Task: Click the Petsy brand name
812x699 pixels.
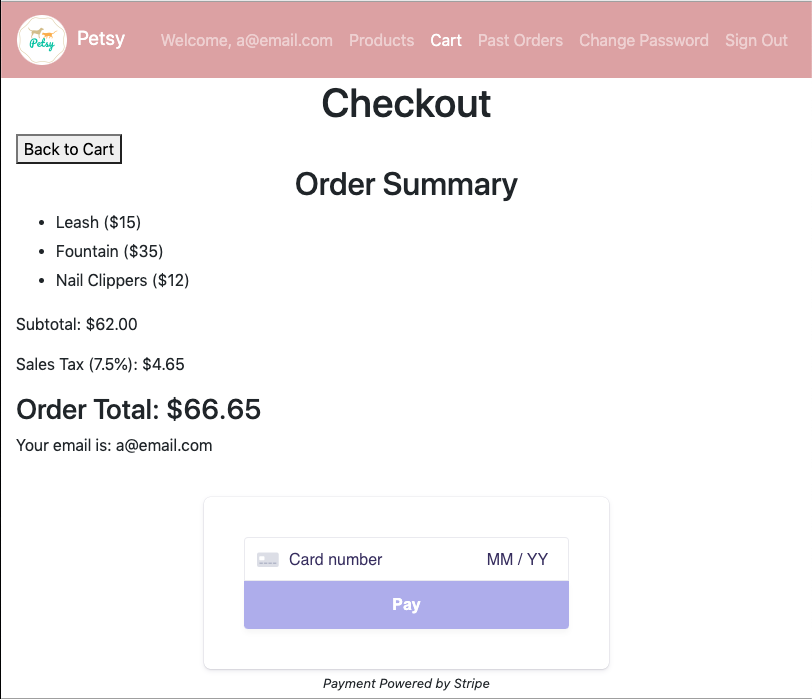Action: (101, 39)
